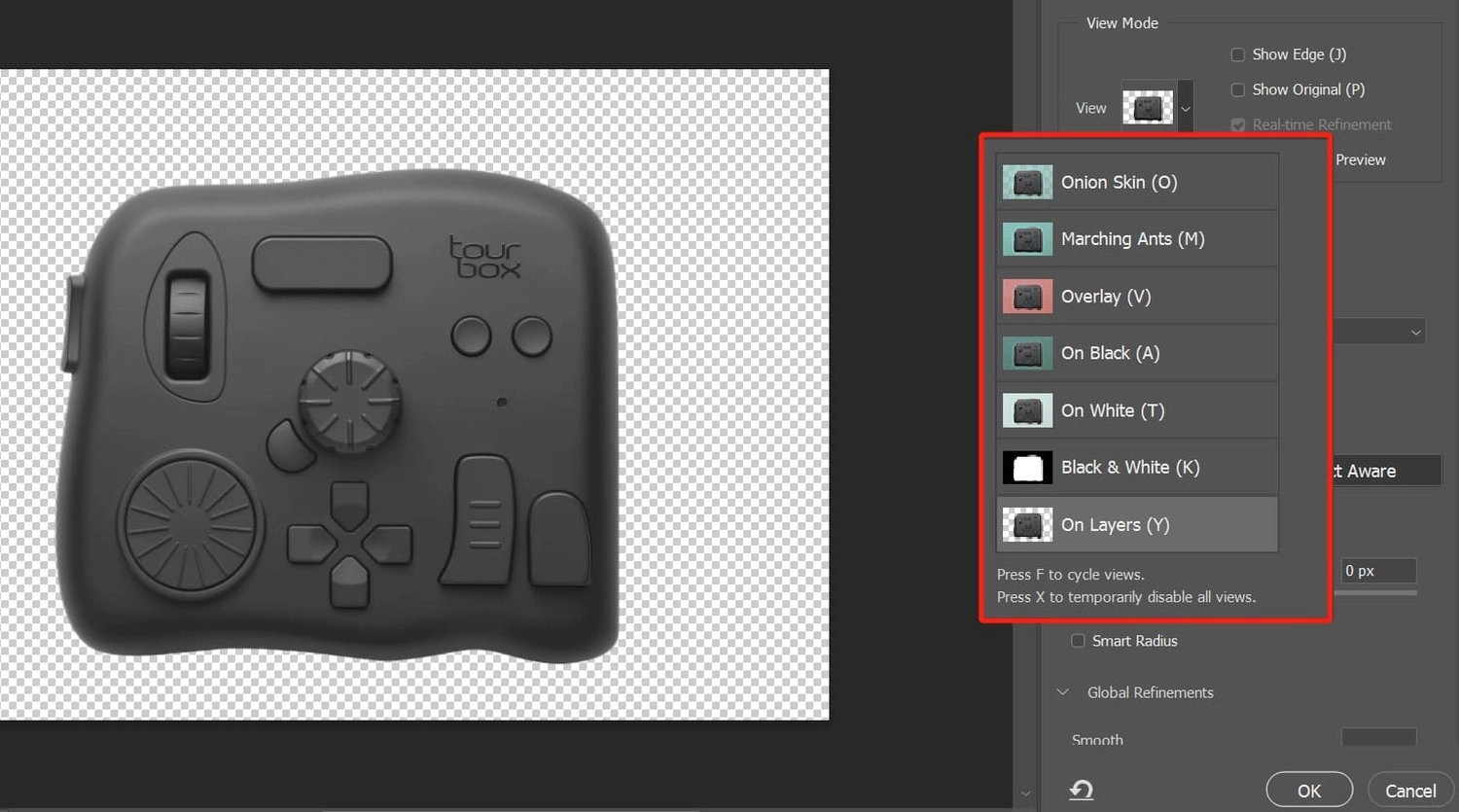1459x812 pixels.
Task: Click the Onion Skin thumbnail icon
Action: [x=1027, y=182]
